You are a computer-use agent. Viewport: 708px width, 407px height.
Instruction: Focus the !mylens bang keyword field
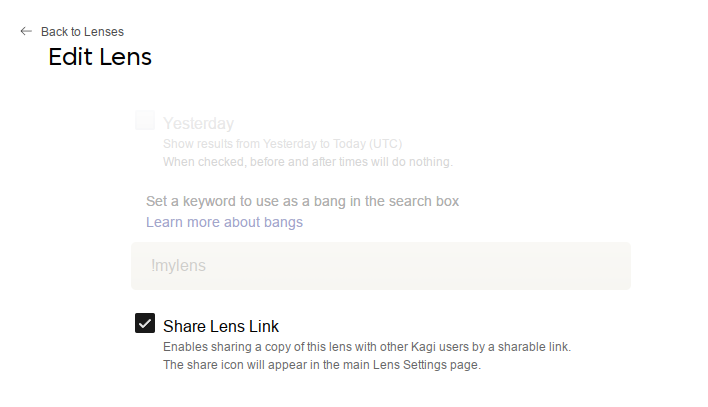[x=380, y=266]
